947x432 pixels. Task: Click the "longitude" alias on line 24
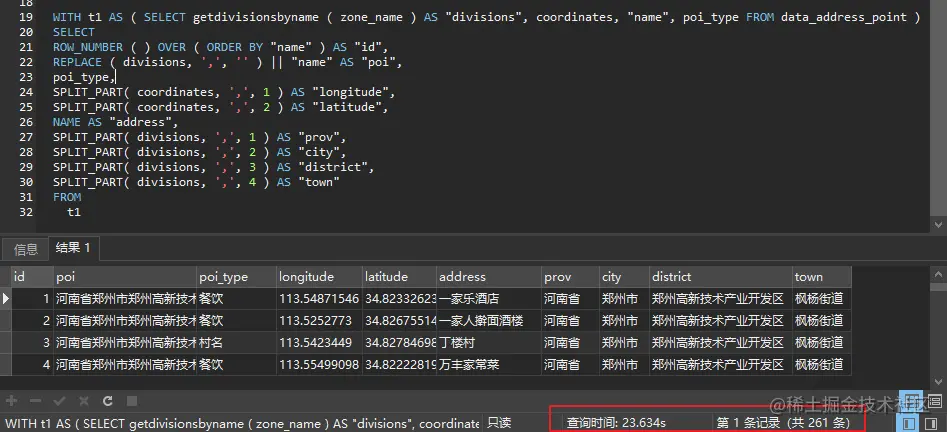[353, 92]
